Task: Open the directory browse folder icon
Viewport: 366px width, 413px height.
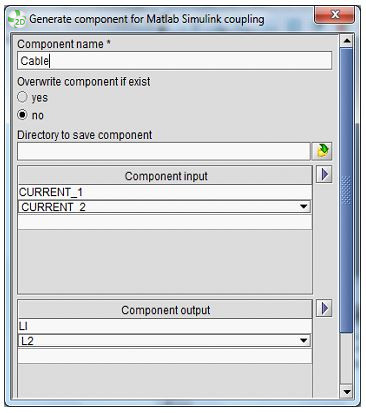Action: tap(322, 151)
